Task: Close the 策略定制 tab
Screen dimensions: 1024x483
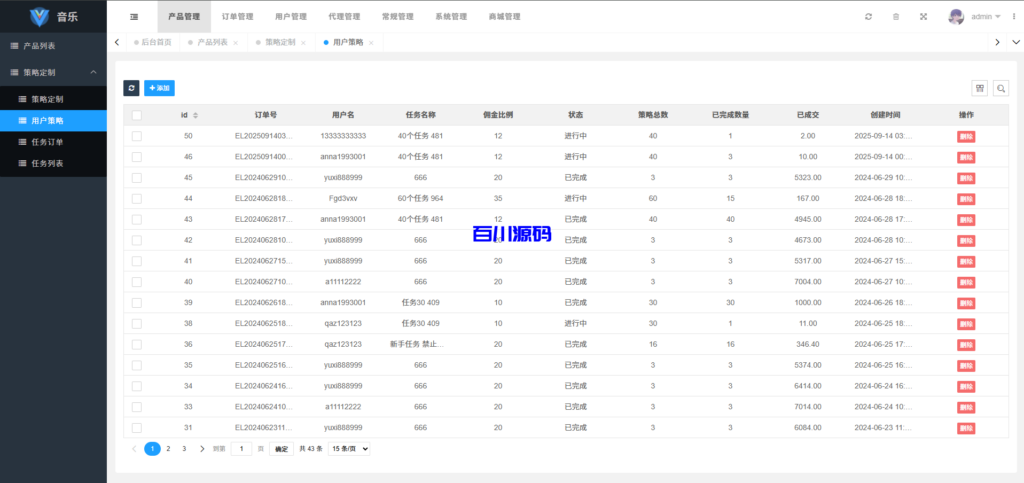Action: coord(303,43)
